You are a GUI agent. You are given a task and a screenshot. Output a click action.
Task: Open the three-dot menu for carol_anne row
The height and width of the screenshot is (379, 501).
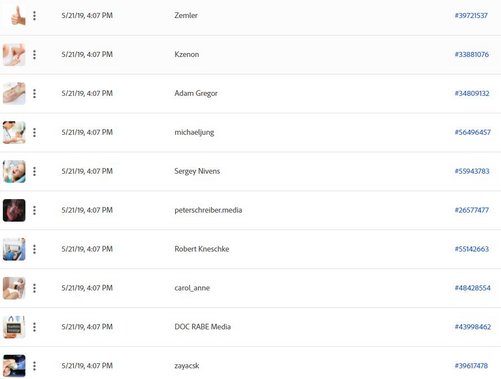[34, 288]
